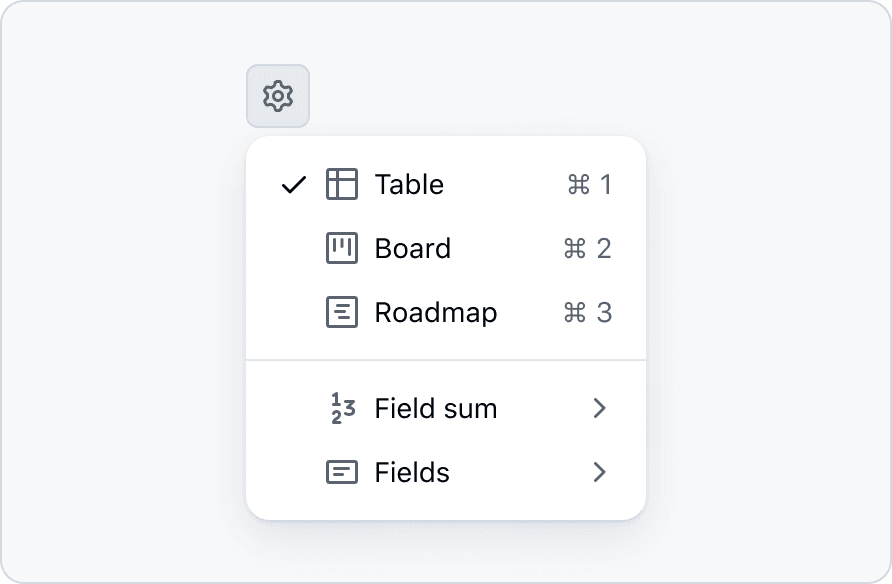Click the Fields card icon
The image size is (892, 584).
coord(342,472)
